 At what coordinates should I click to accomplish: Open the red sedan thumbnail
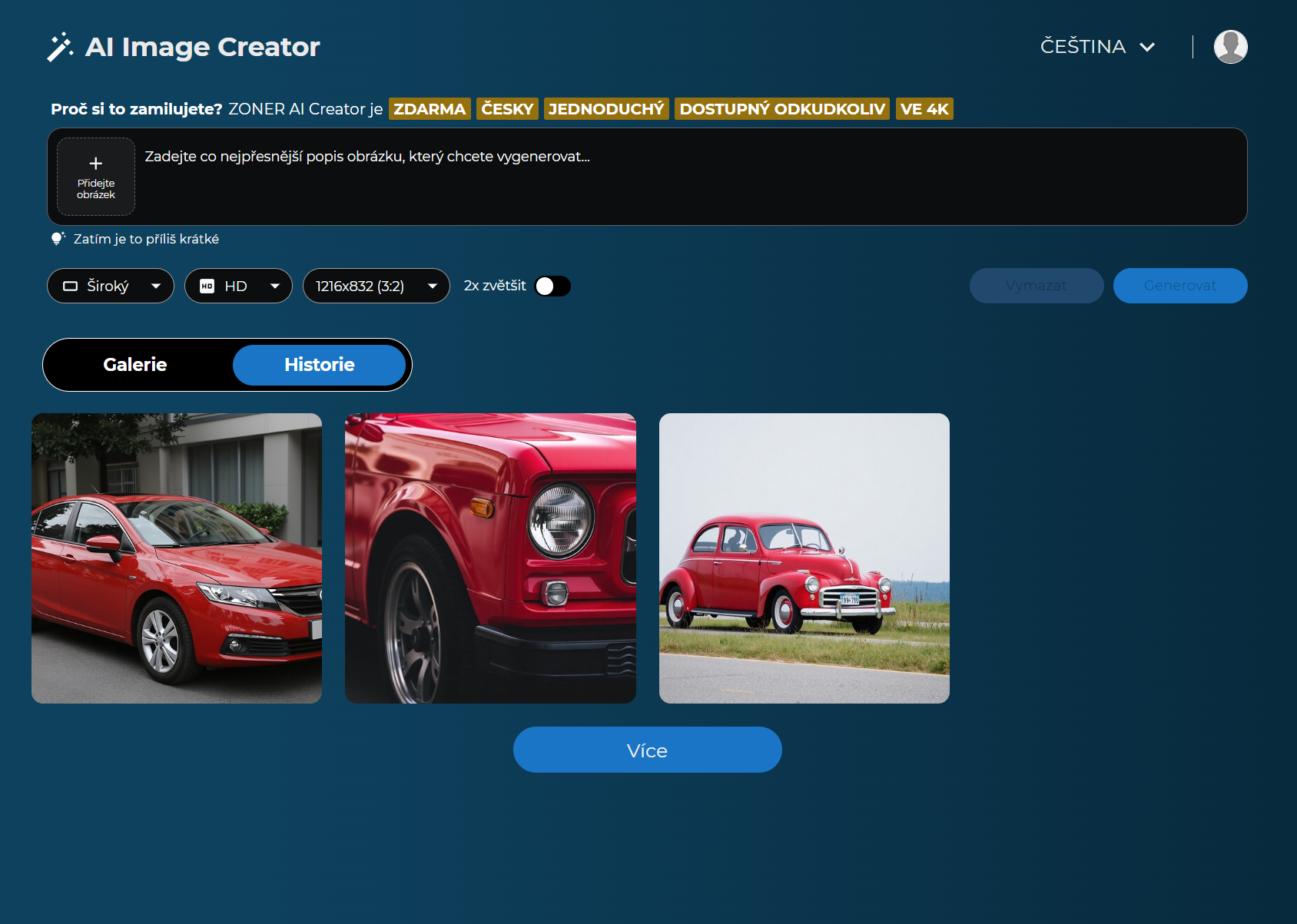[177, 558]
